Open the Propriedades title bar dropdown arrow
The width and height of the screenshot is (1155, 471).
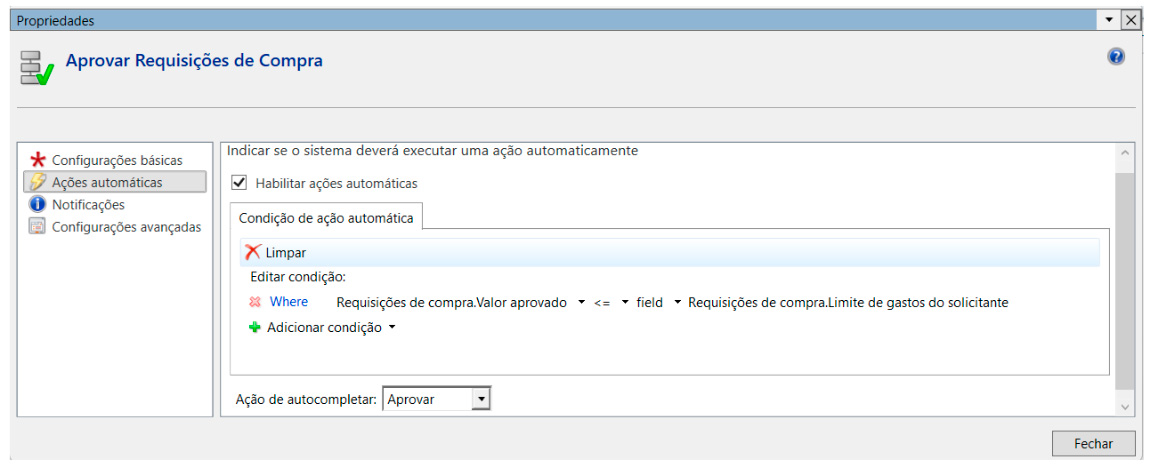(x=1110, y=20)
